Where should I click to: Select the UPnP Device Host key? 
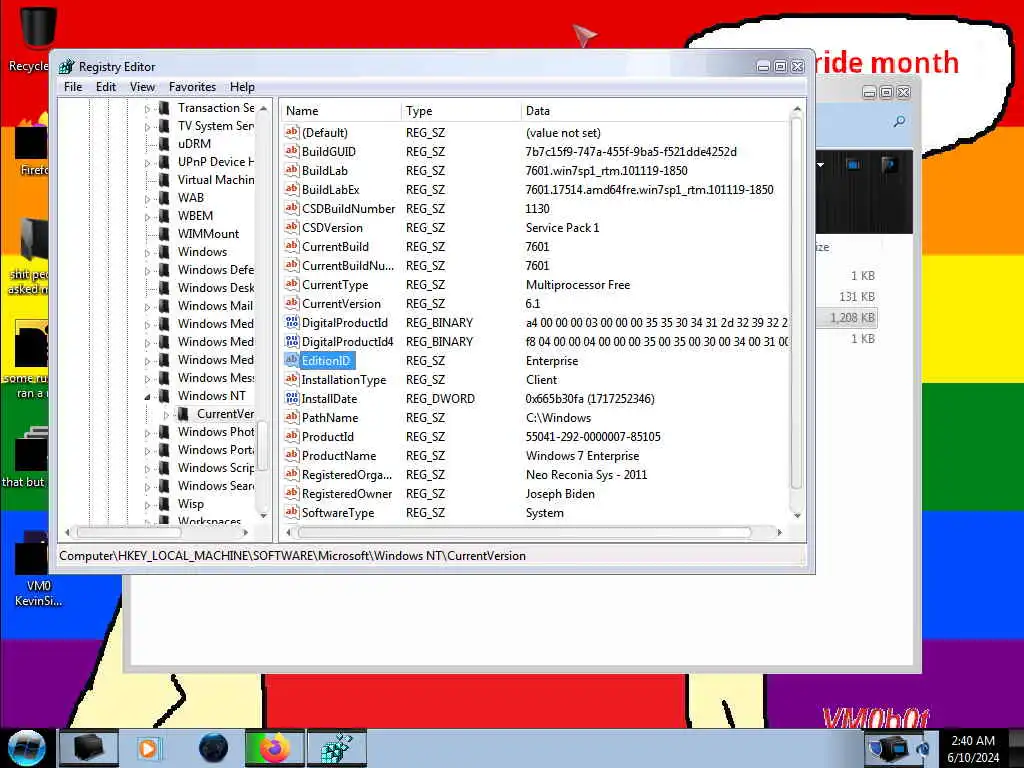pyautogui.click(x=216, y=162)
